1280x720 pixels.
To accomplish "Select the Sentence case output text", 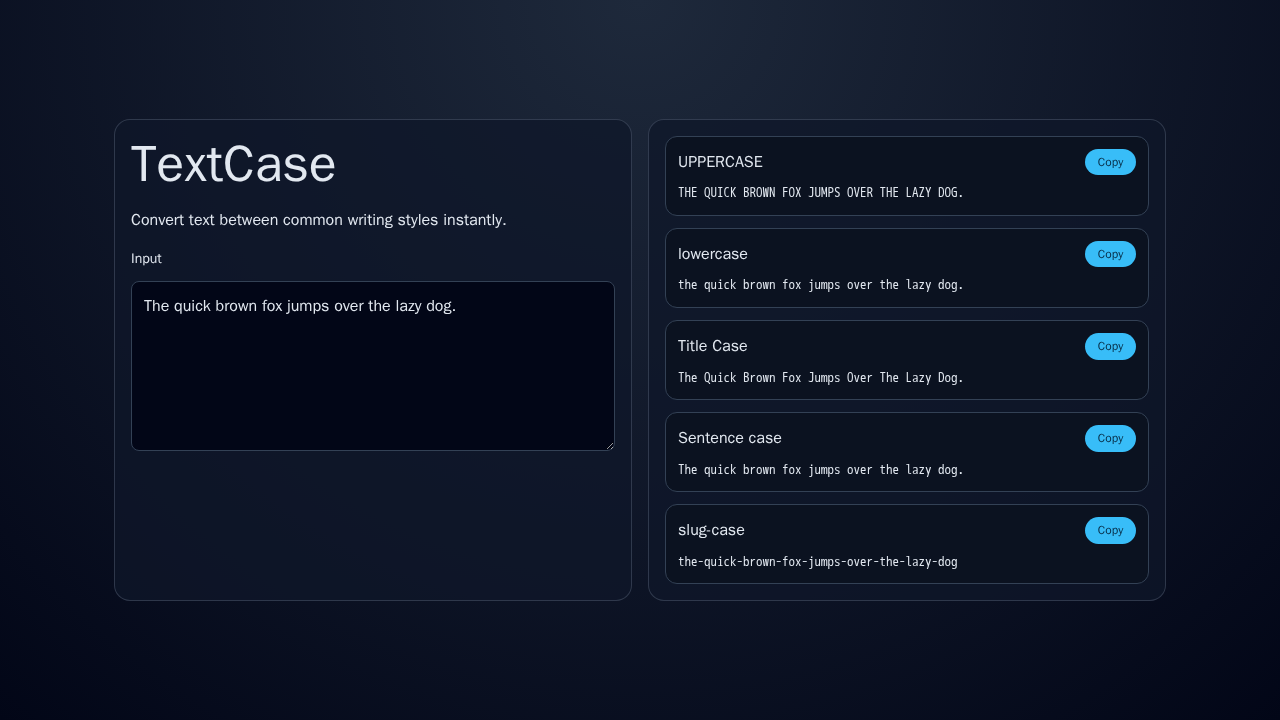I will 820,469.
